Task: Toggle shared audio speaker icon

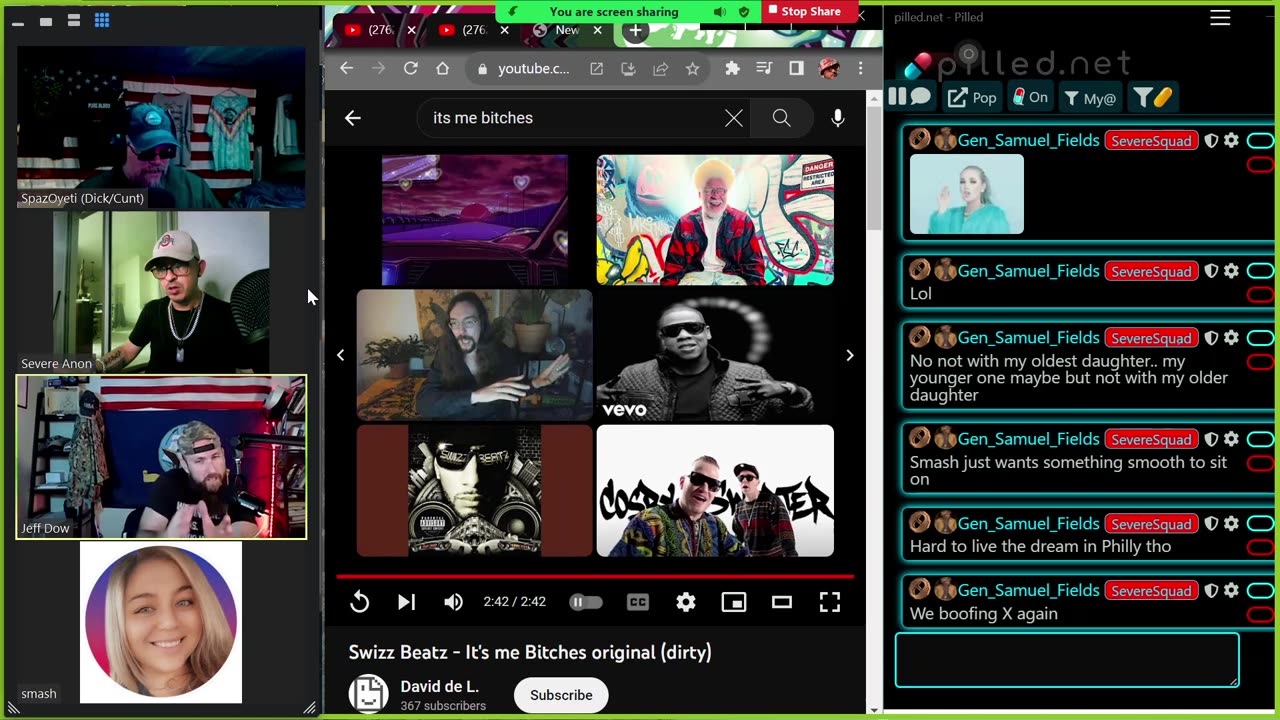Action: 720,12
